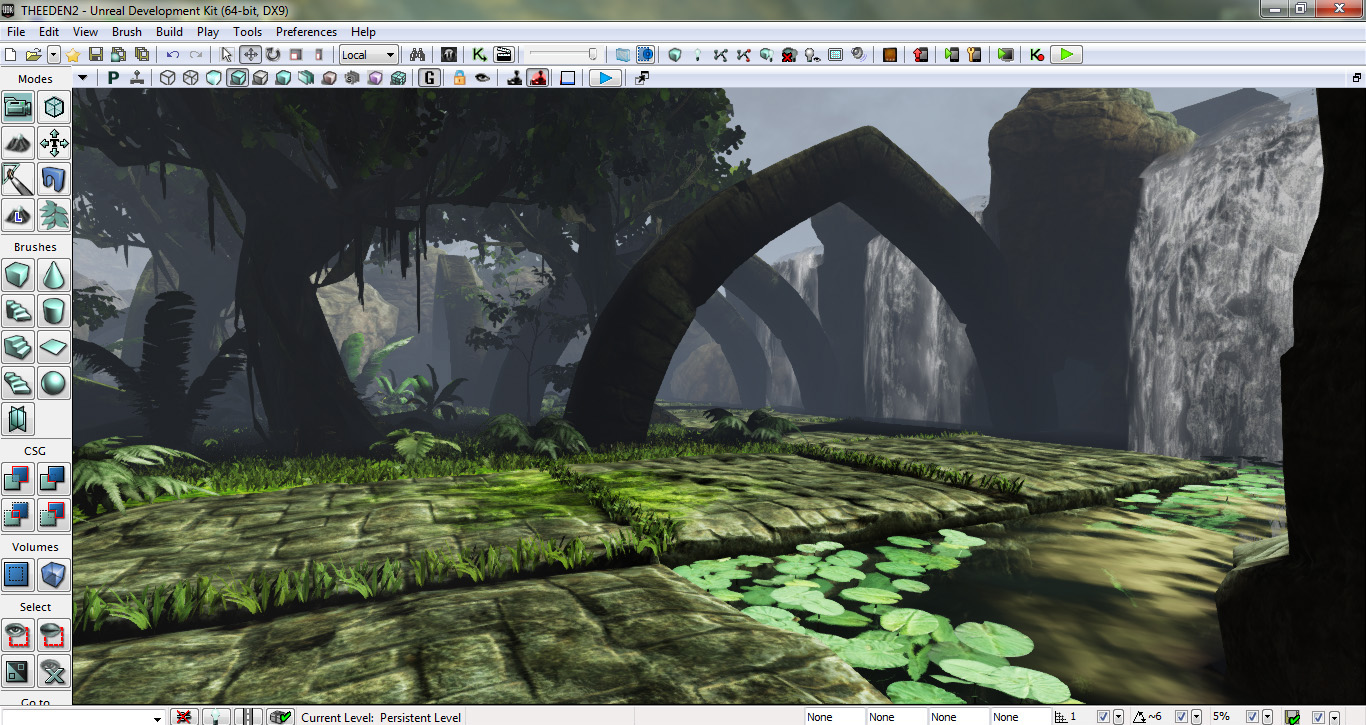This screenshot has width=1366, height=725.
Task: Toggle scale snapping checkbox beside 5%
Action: click(1252, 717)
